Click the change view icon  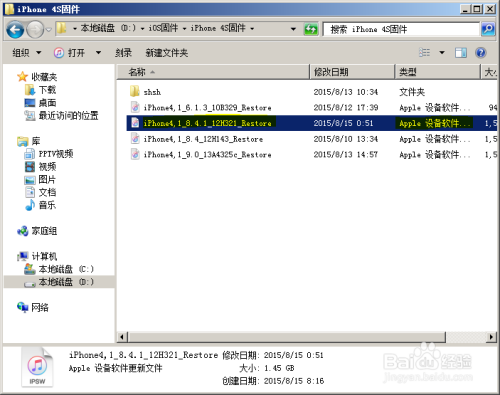click(425, 53)
